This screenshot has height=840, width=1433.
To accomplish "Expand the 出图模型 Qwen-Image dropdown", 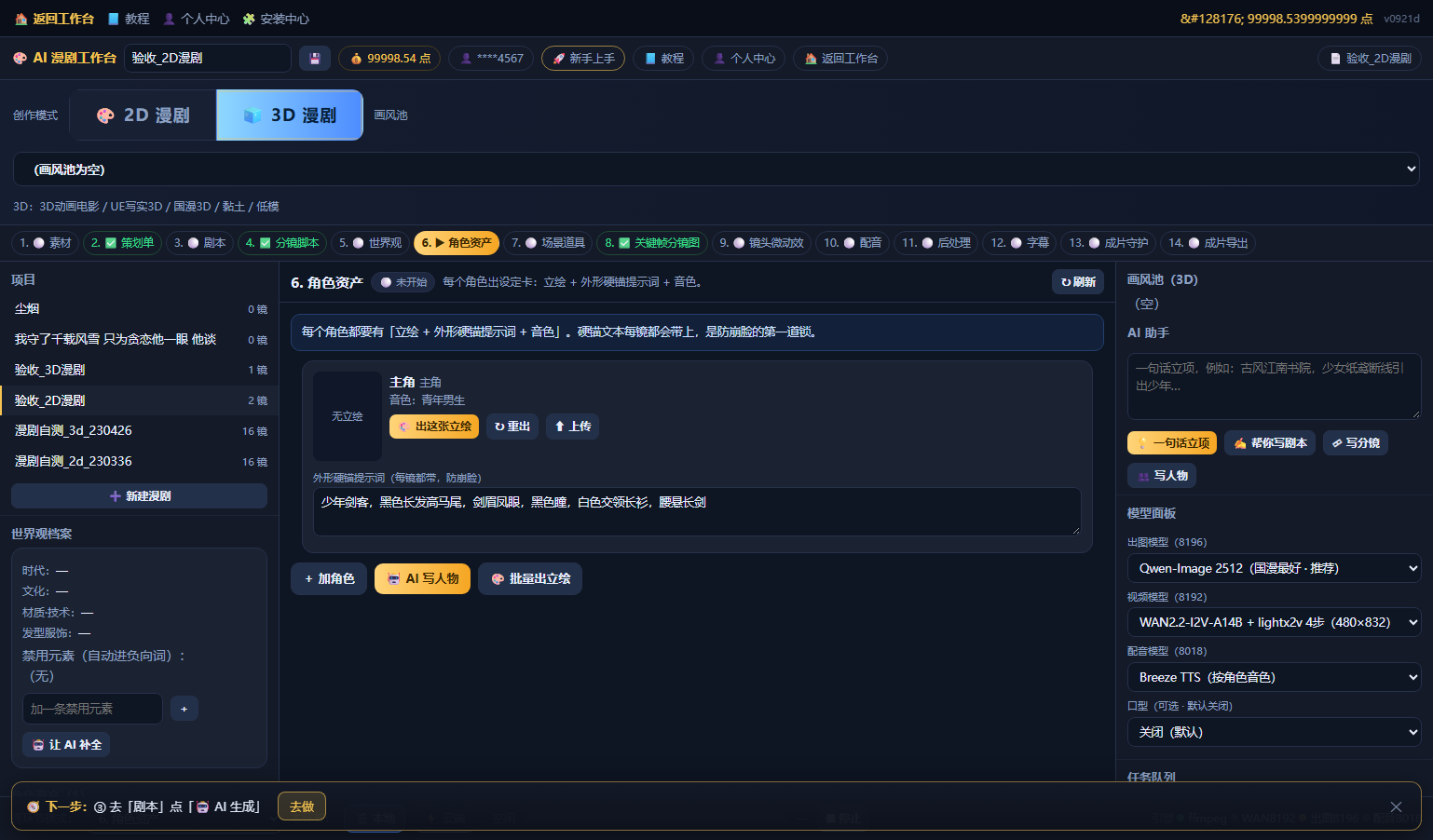I will pyautogui.click(x=1274, y=568).
